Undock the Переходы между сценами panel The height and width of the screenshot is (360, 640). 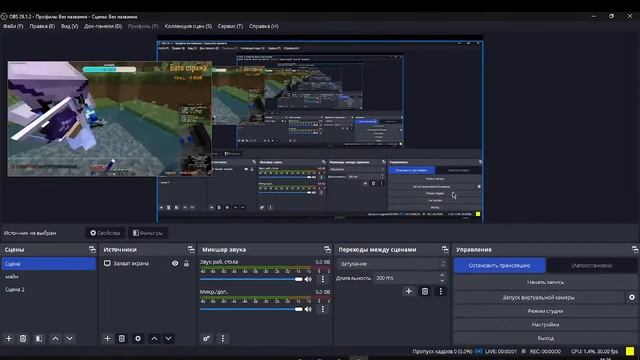click(x=445, y=249)
